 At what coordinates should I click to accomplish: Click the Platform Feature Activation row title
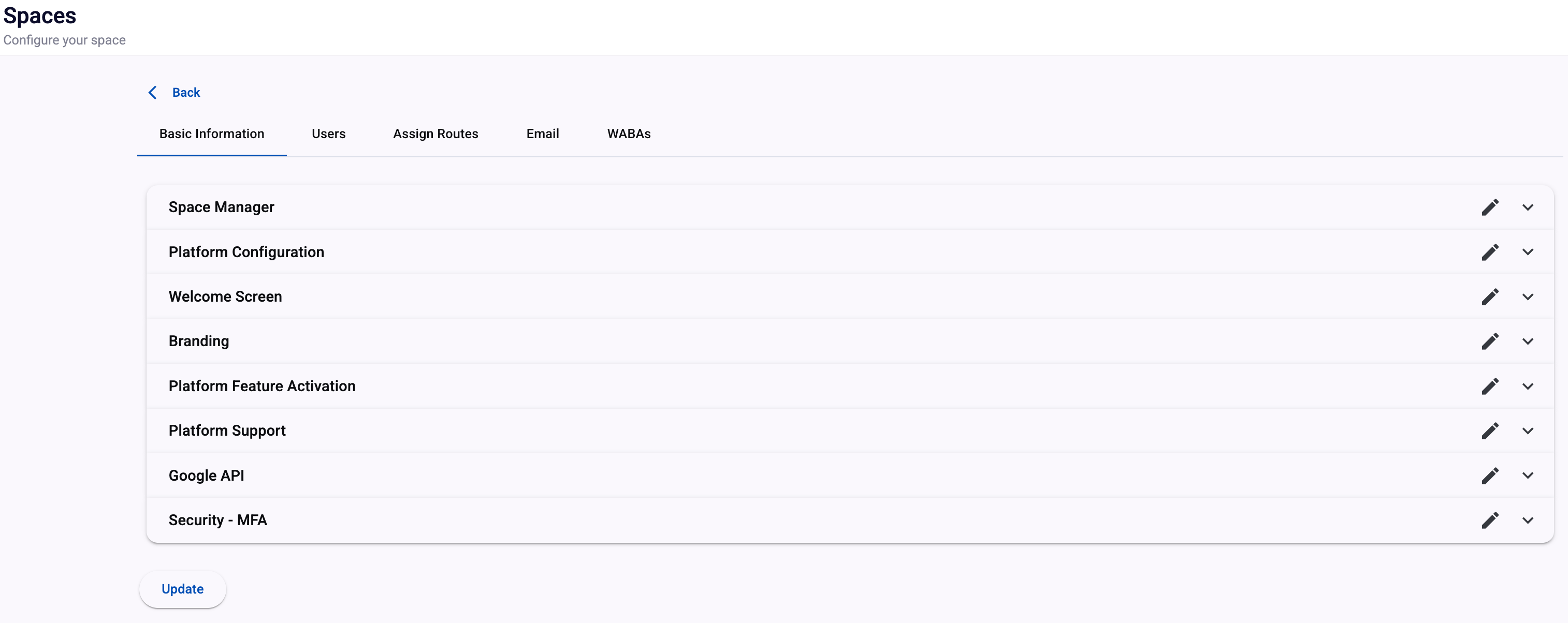click(262, 387)
